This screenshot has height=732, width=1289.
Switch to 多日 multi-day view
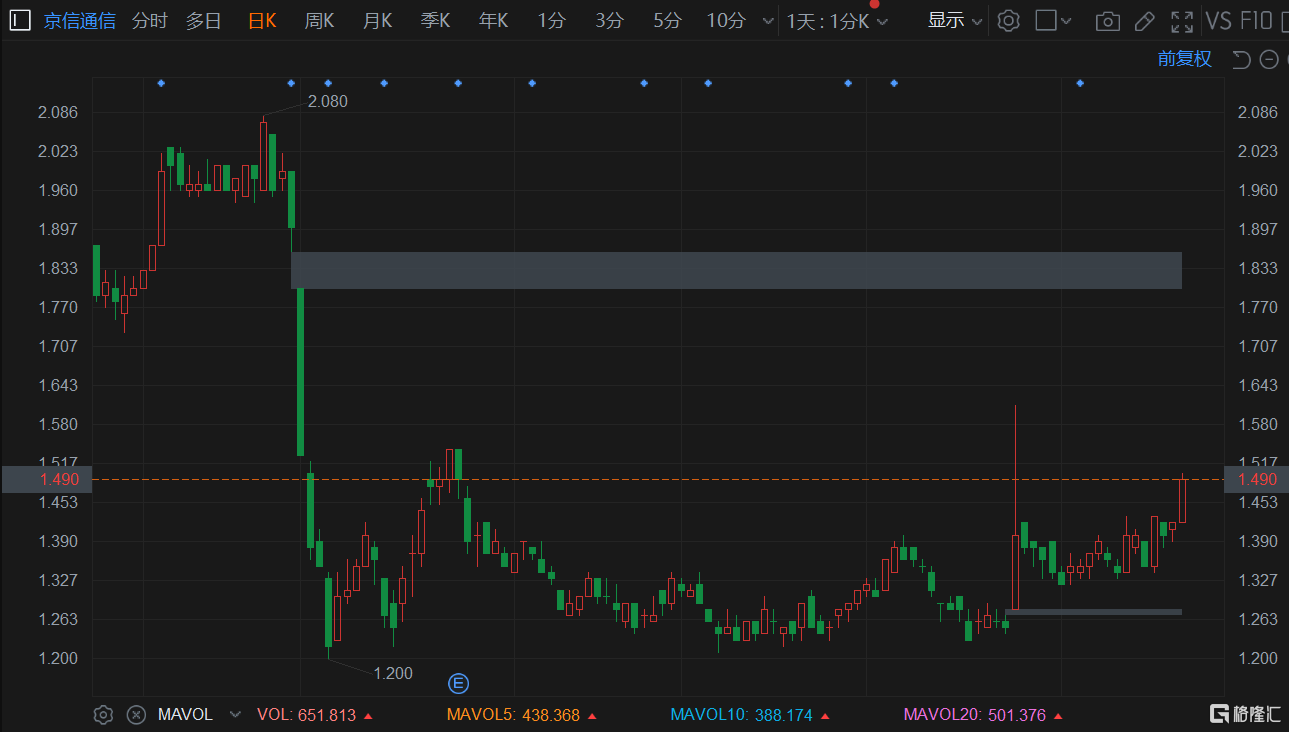204,20
